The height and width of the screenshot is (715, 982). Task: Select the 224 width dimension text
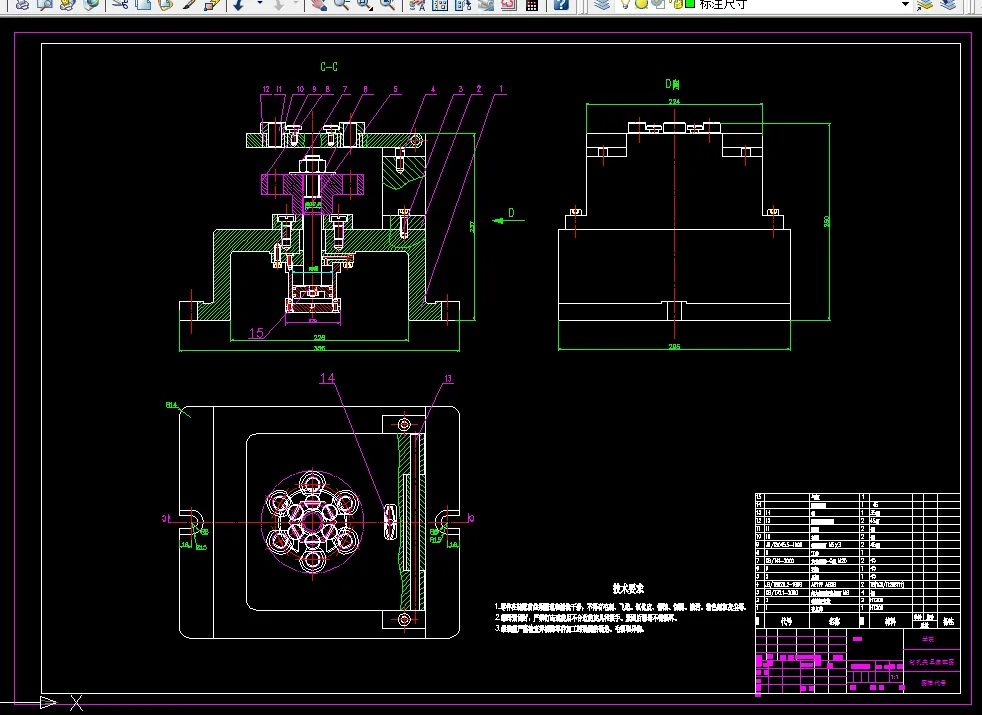[674, 101]
